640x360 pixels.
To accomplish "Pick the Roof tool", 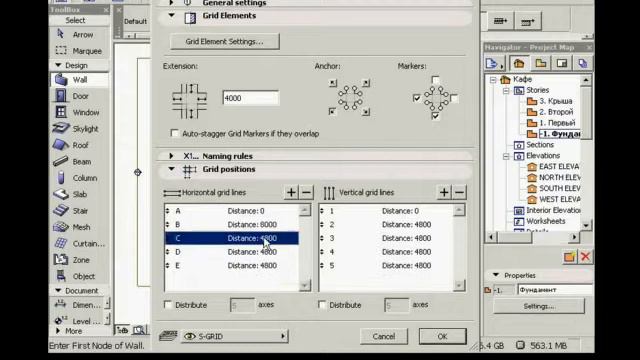I will pos(80,145).
